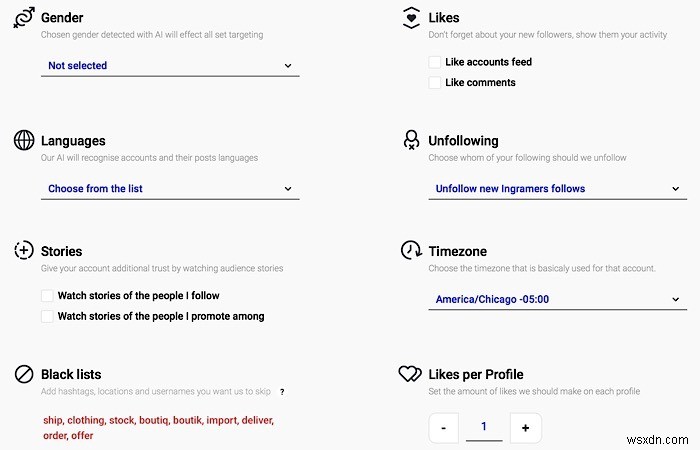Check Watch stories of people I follow

click(x=47, y=296)
